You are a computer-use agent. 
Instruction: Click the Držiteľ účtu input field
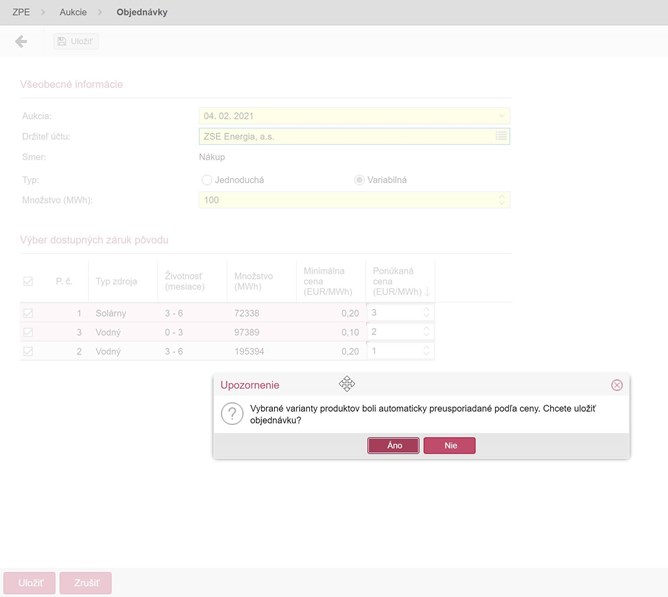click(x=345, y=136)
